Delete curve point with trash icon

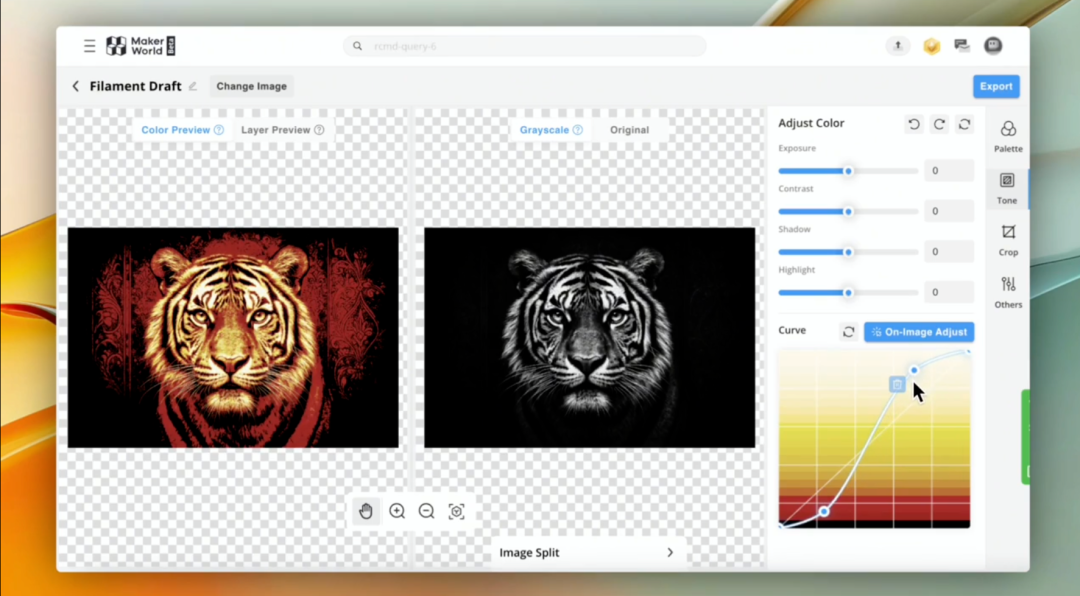point(897,385)
